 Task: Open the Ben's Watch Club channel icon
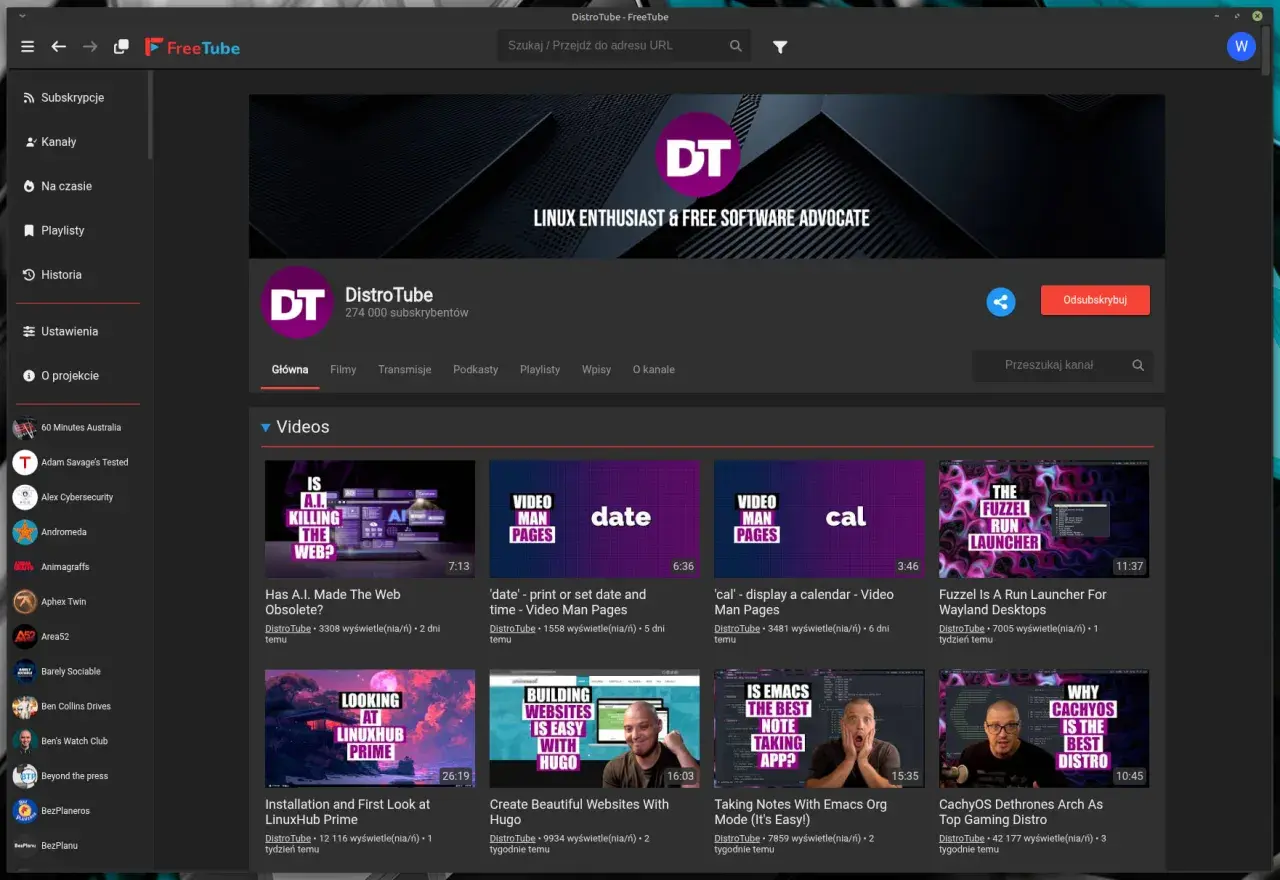point(25,741)
